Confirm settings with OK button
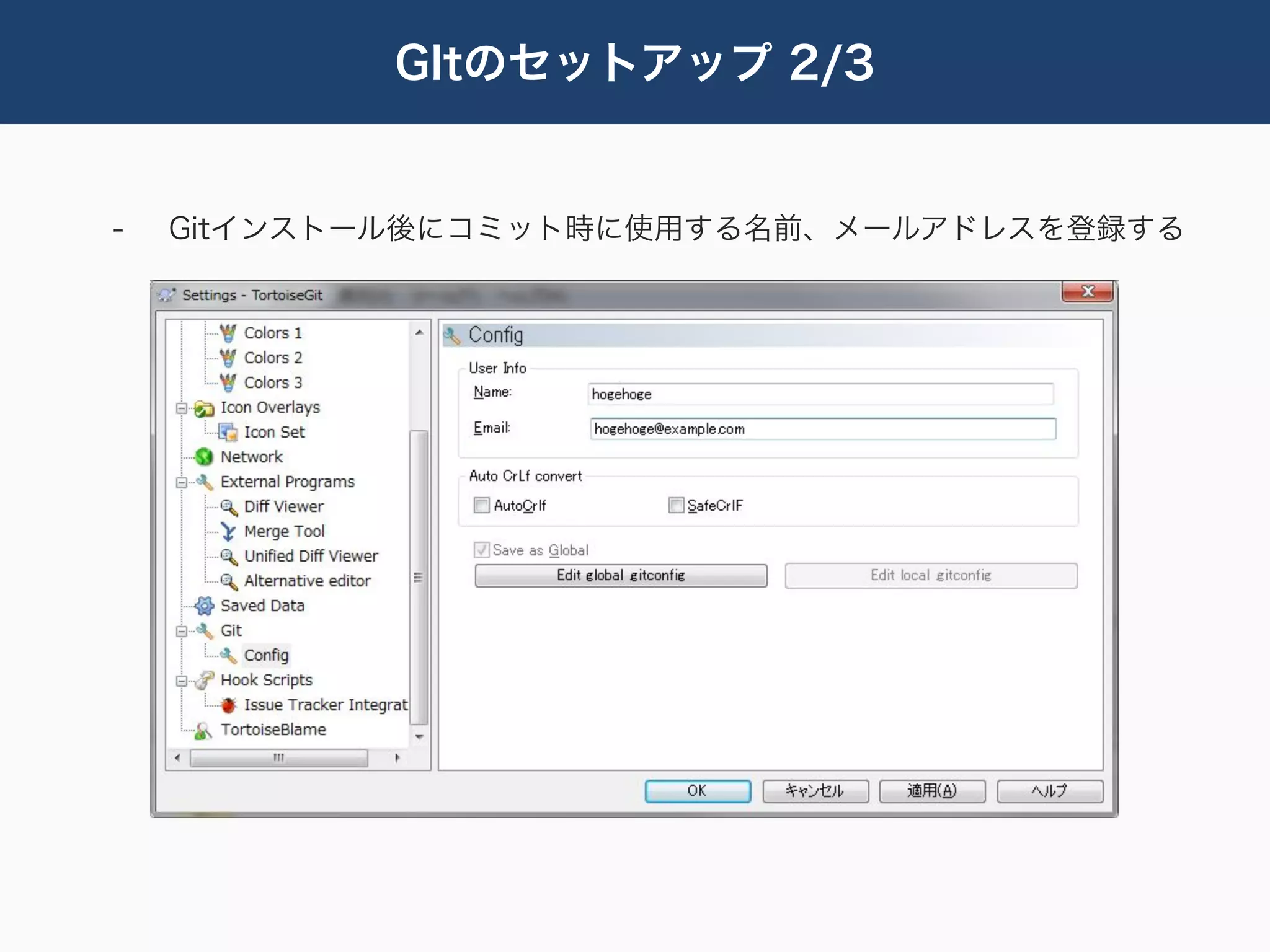The width and height of the screenshot is (1270, 952). pos(698,791)
